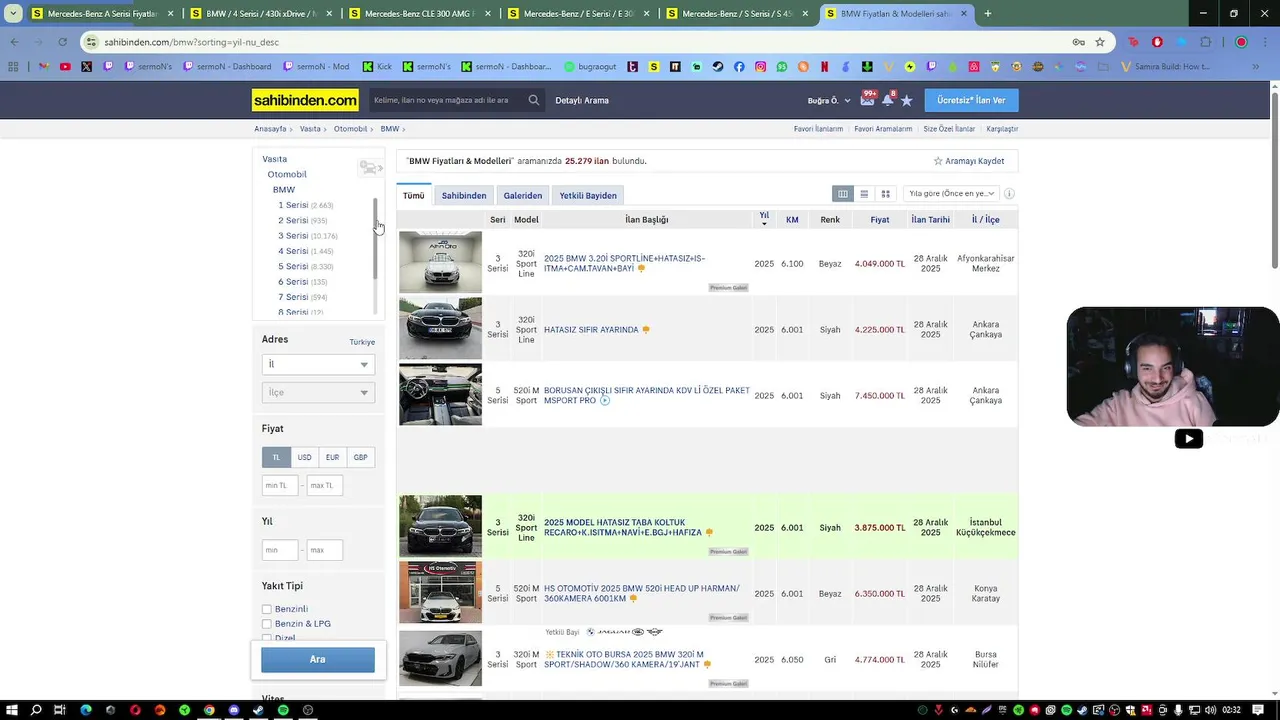This screenshot has height=720, width=1280.
Task: Click the sorting info icon
Action: point(1009,194)
